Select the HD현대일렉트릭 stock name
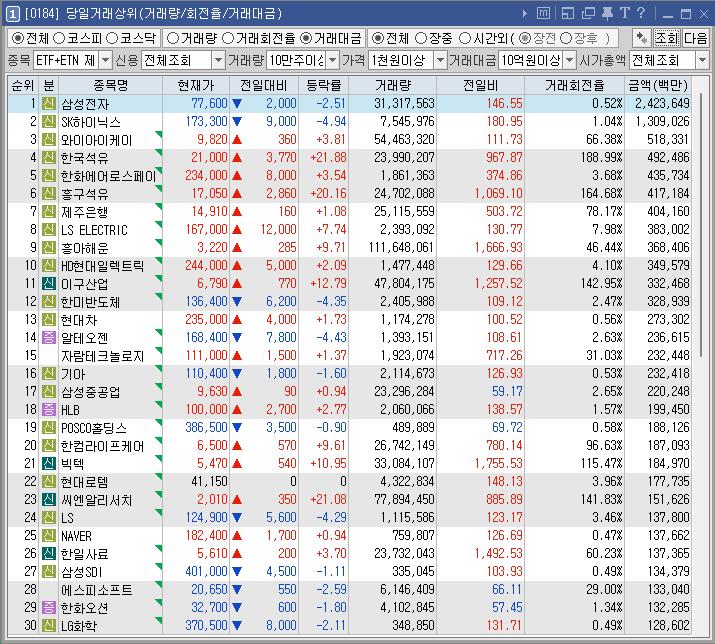Viewport: 715px width, 644px height. click(103, 265)
